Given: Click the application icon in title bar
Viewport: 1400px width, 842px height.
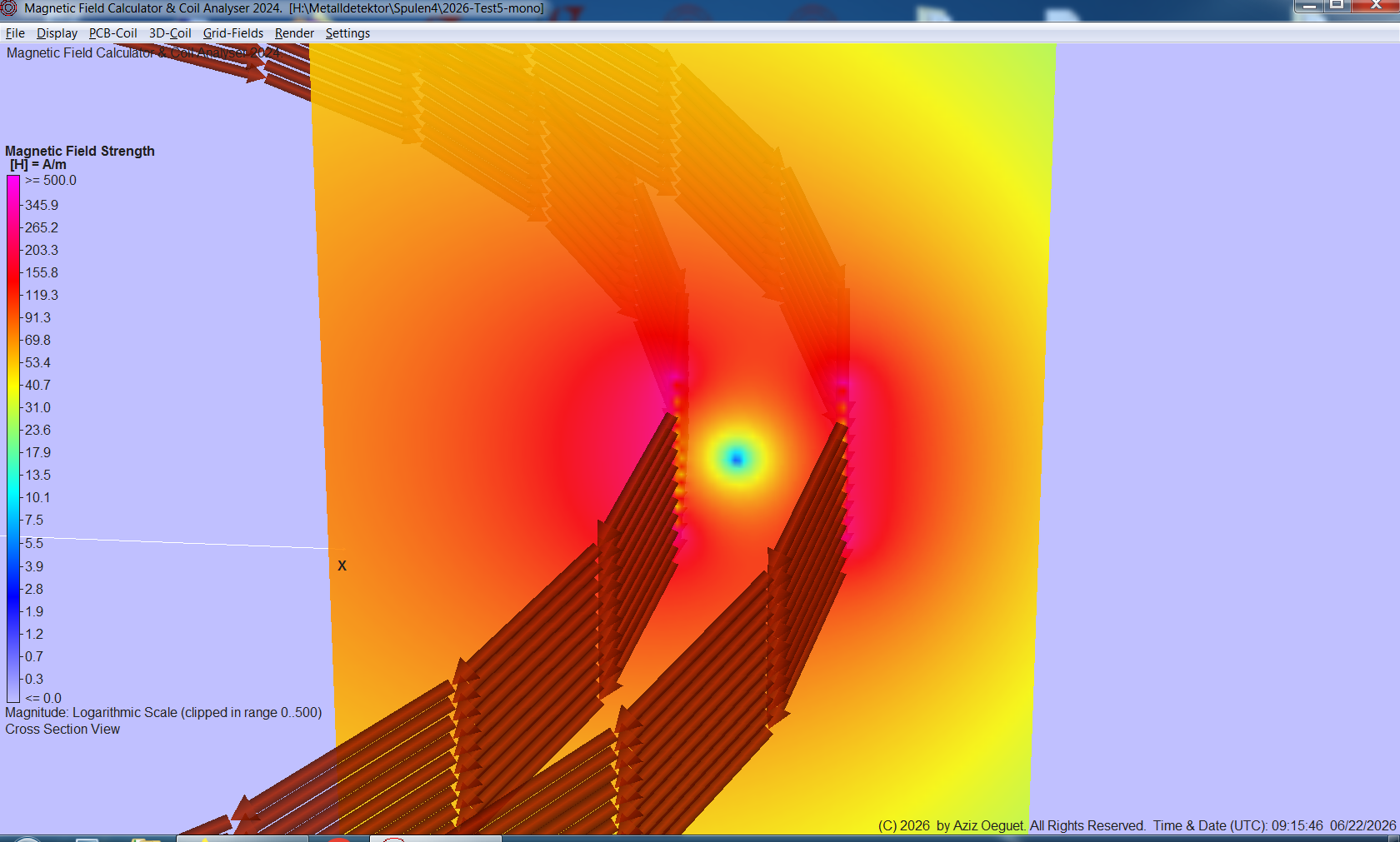Looking at the screenshot, I should point(9,8).
